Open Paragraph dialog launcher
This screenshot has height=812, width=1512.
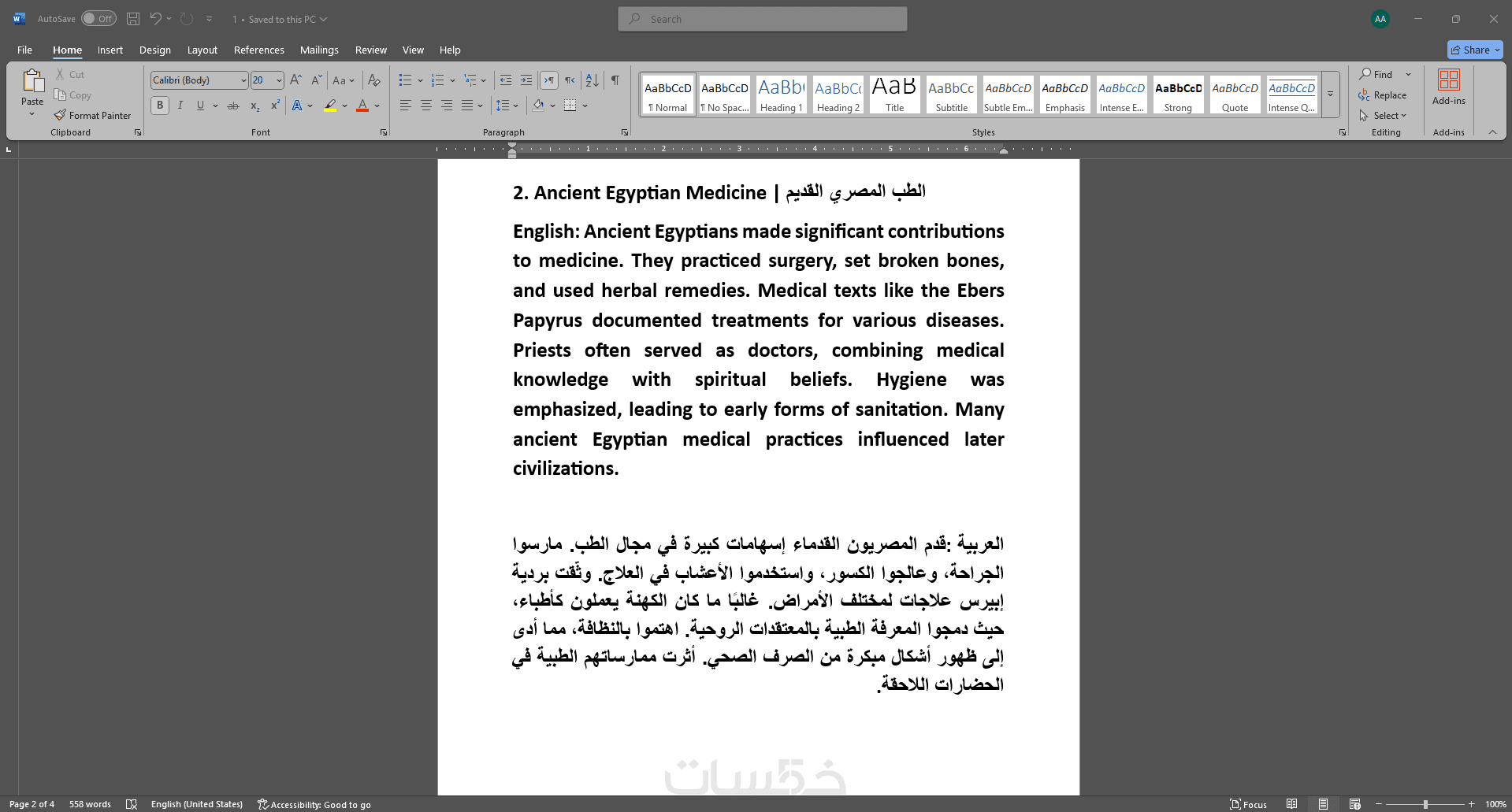click(625, 132)
